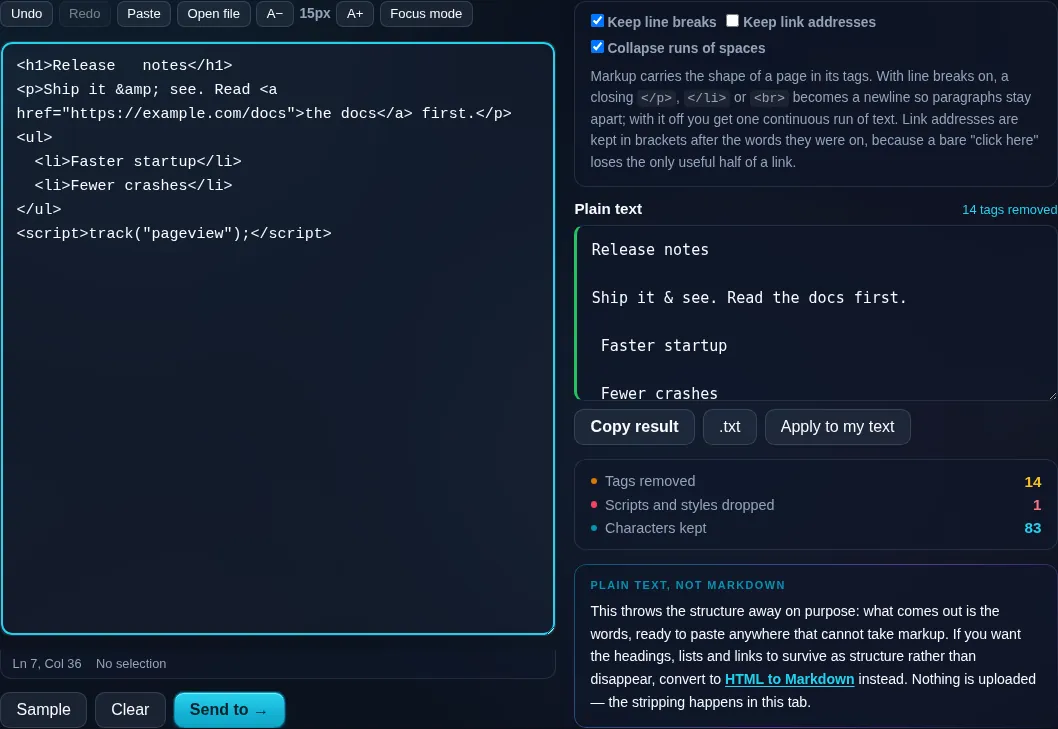Viewport: 1058px width, 729px height.
Task: Click the Redo button
Action: (84, 14)
